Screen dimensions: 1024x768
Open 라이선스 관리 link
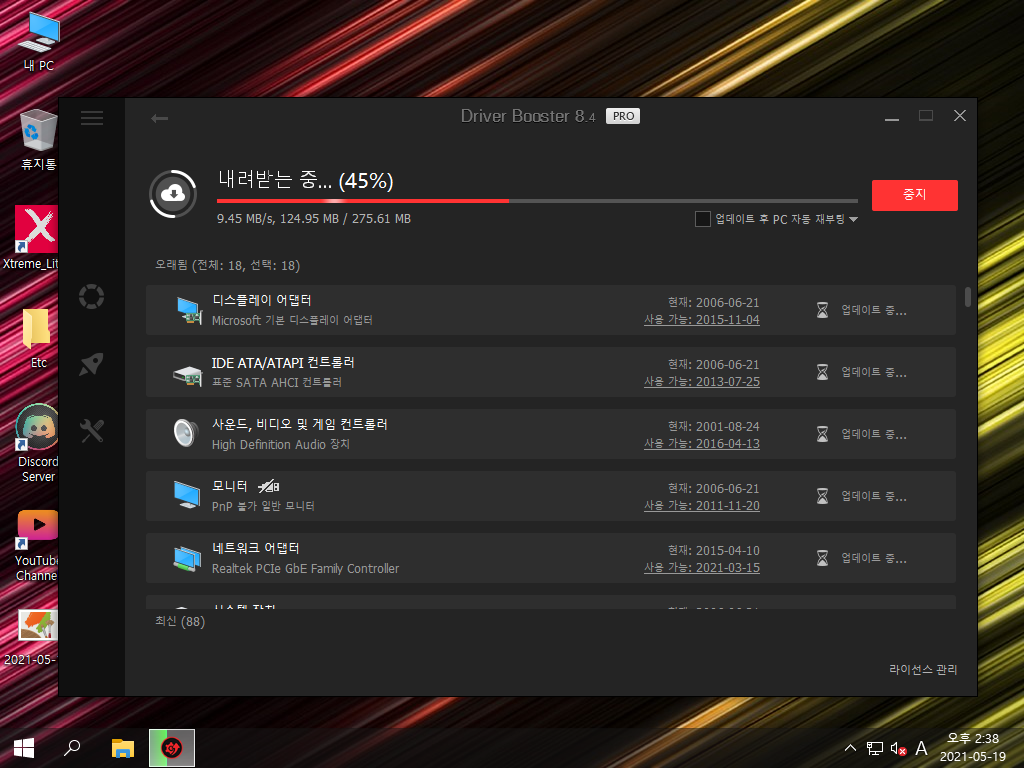coord(923,669)
